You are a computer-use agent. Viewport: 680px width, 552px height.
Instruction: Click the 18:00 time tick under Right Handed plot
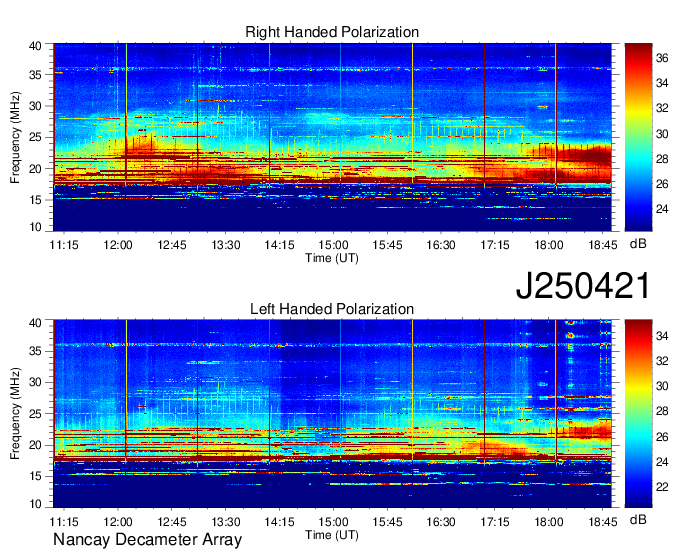point(549,245)
